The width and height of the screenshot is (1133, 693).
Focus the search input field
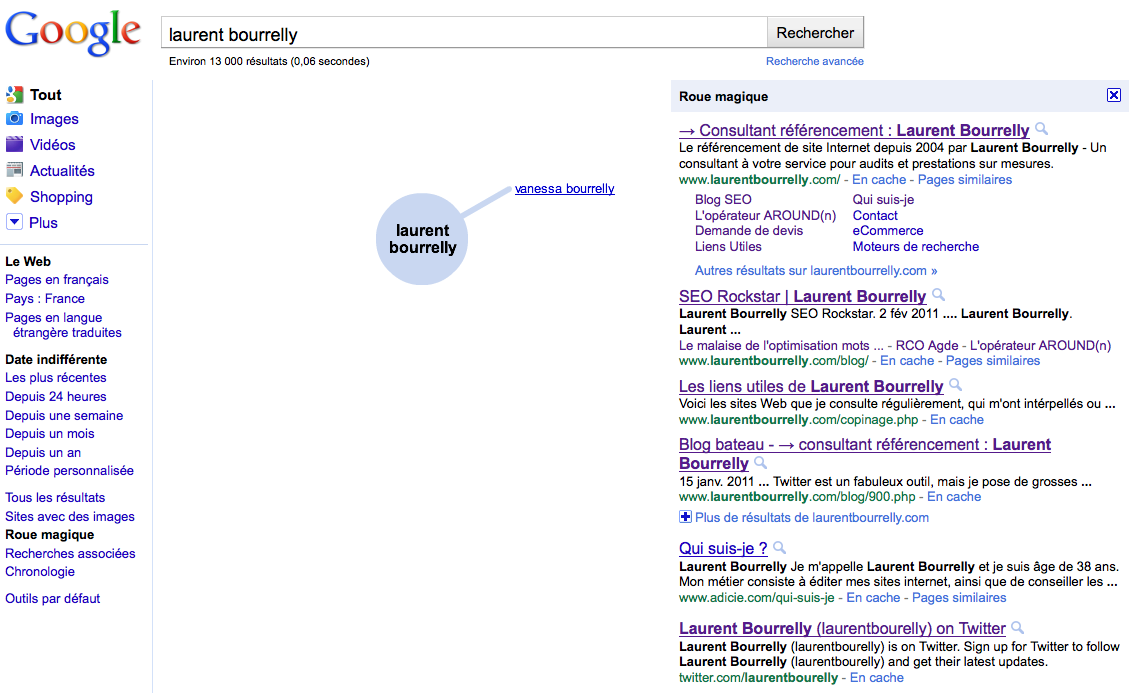pos(464,33)
